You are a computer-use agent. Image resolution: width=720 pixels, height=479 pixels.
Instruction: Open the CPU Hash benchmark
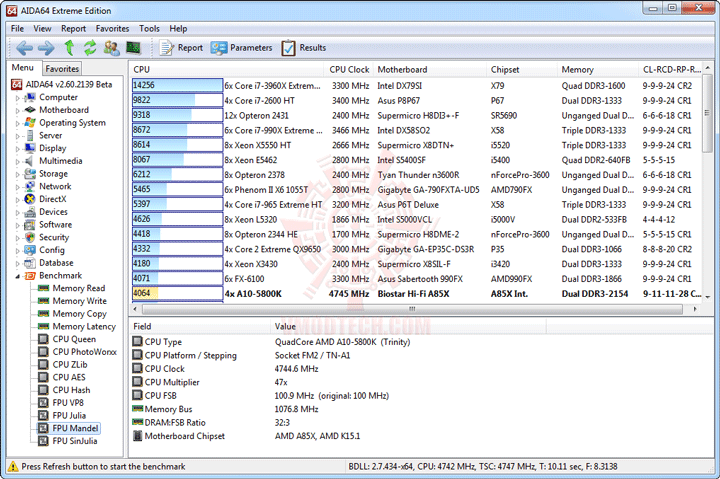[64, 390]
